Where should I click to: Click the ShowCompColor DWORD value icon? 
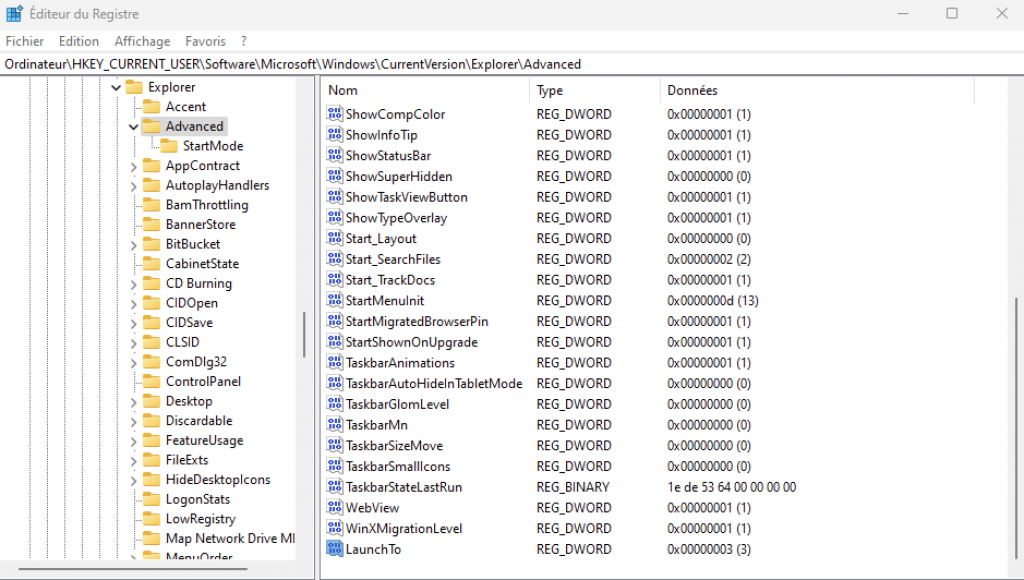point(334,114)
